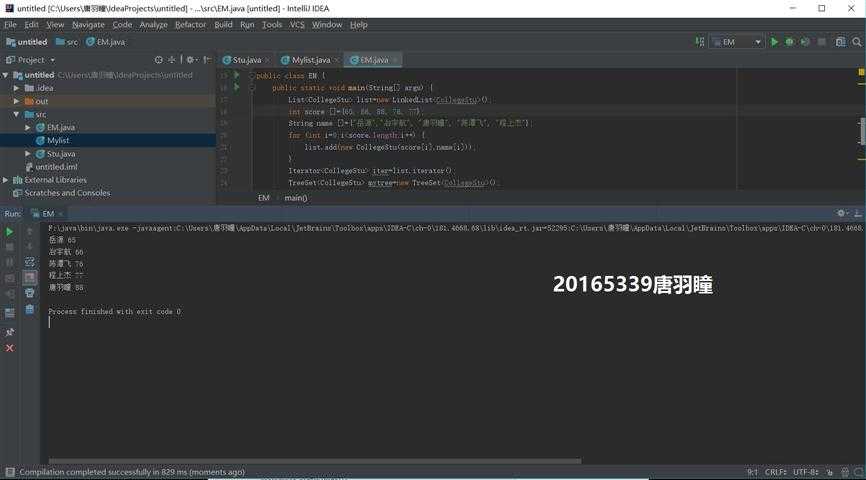866x480 pixels.
Task: Run EM with coverage icon
Action: click(805, 42)
